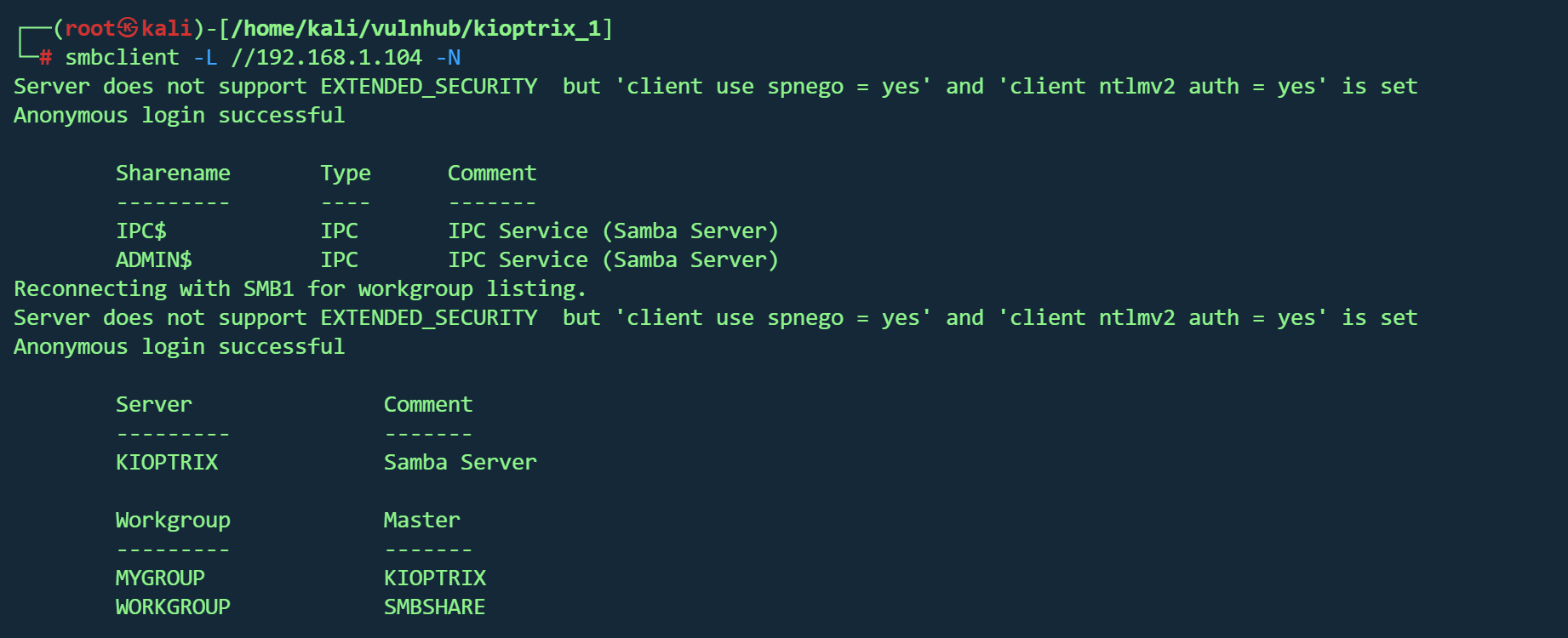The image size is (1568, 638).
Task: Select the MYGROUP workgroup entry
Action: [x=160, y=578]
